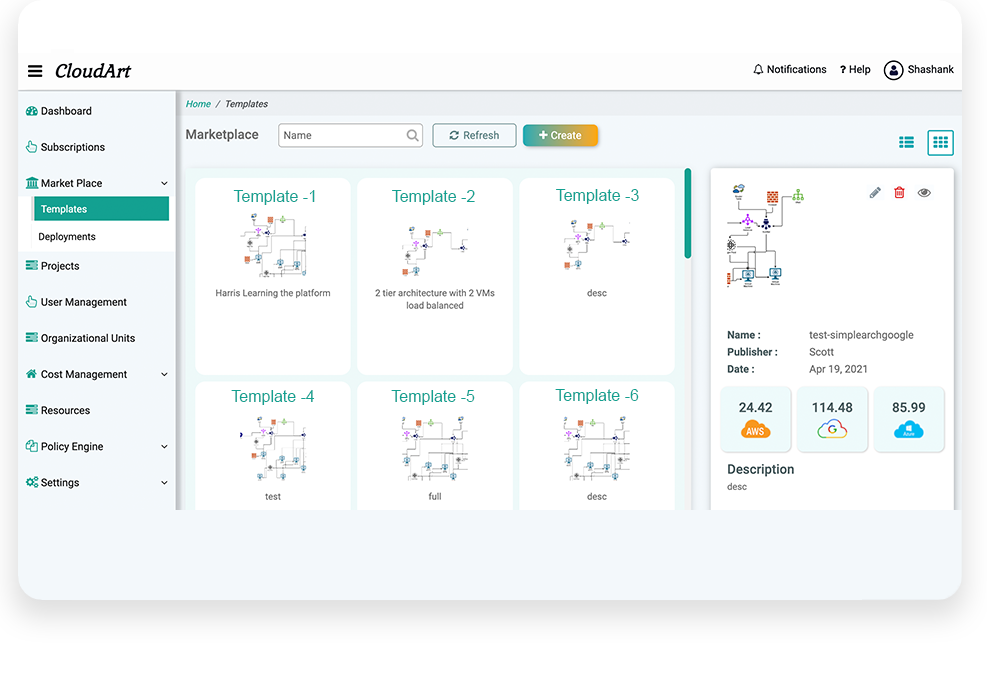Click the template list vertical scrollbar
The image size is (987, 679).
(688, 213)
